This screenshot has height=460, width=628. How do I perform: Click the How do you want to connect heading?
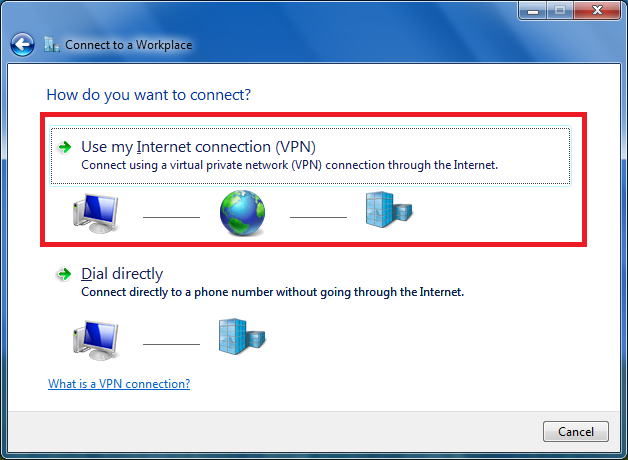(x=149, y=95)
